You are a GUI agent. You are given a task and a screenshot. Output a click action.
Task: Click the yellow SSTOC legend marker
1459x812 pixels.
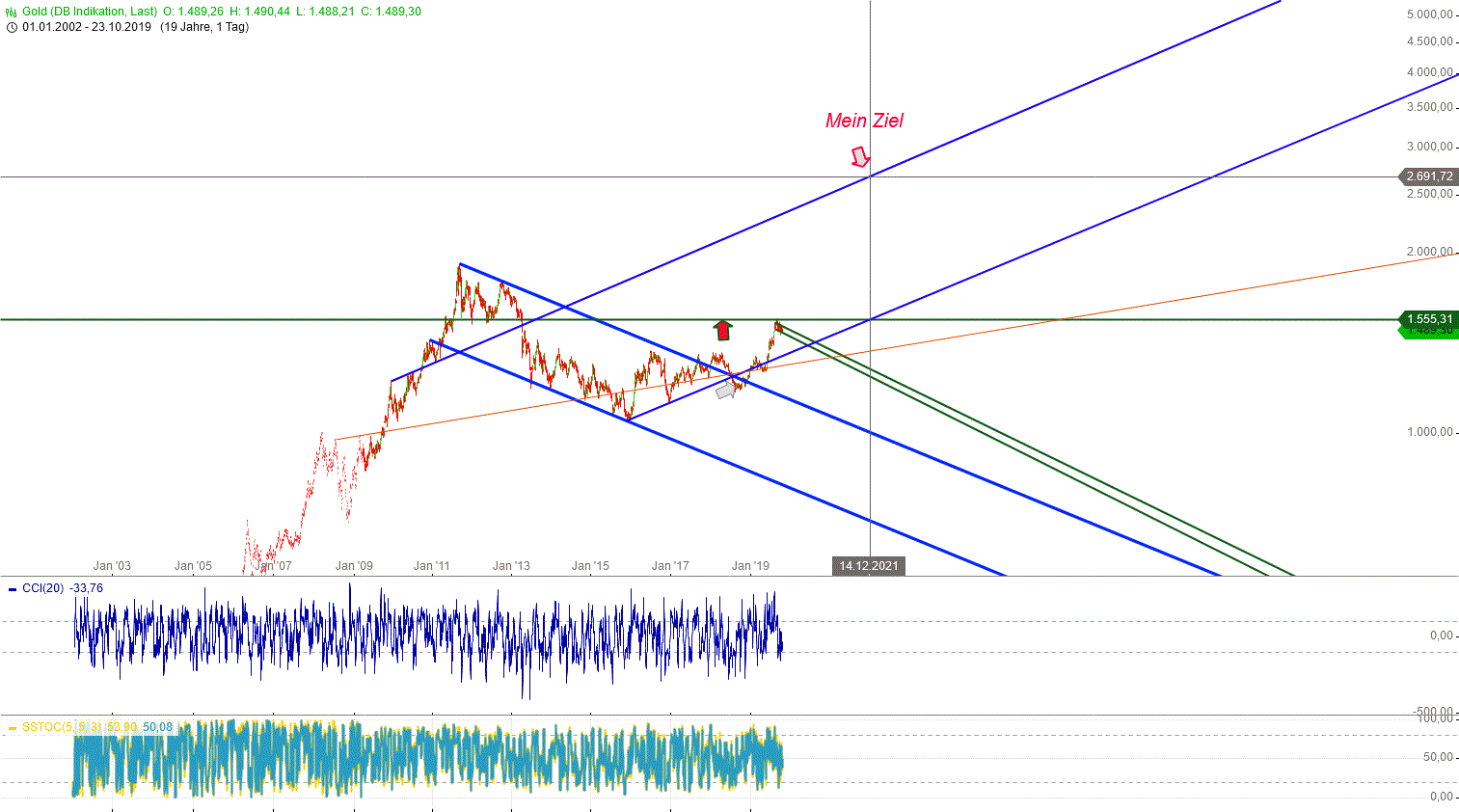pos(12,727)
